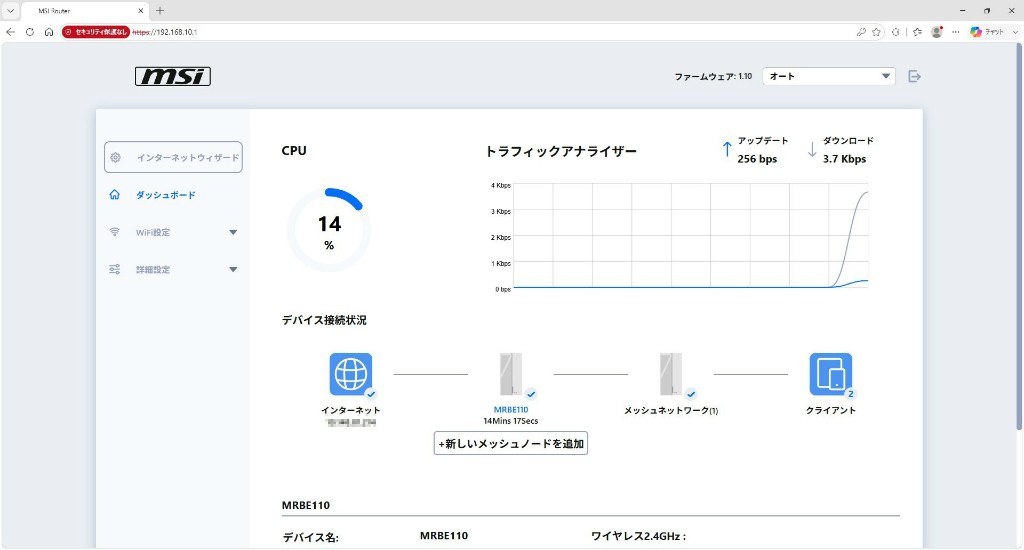The image size is (1024, 550).
Task: Click the browser address bar URL
Action: point(165,32)
